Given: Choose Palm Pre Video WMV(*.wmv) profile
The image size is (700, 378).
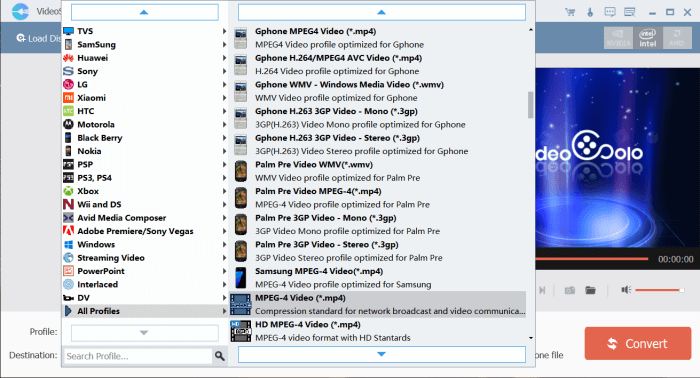Looking at the screenshot, I should (x=378, y=171).
